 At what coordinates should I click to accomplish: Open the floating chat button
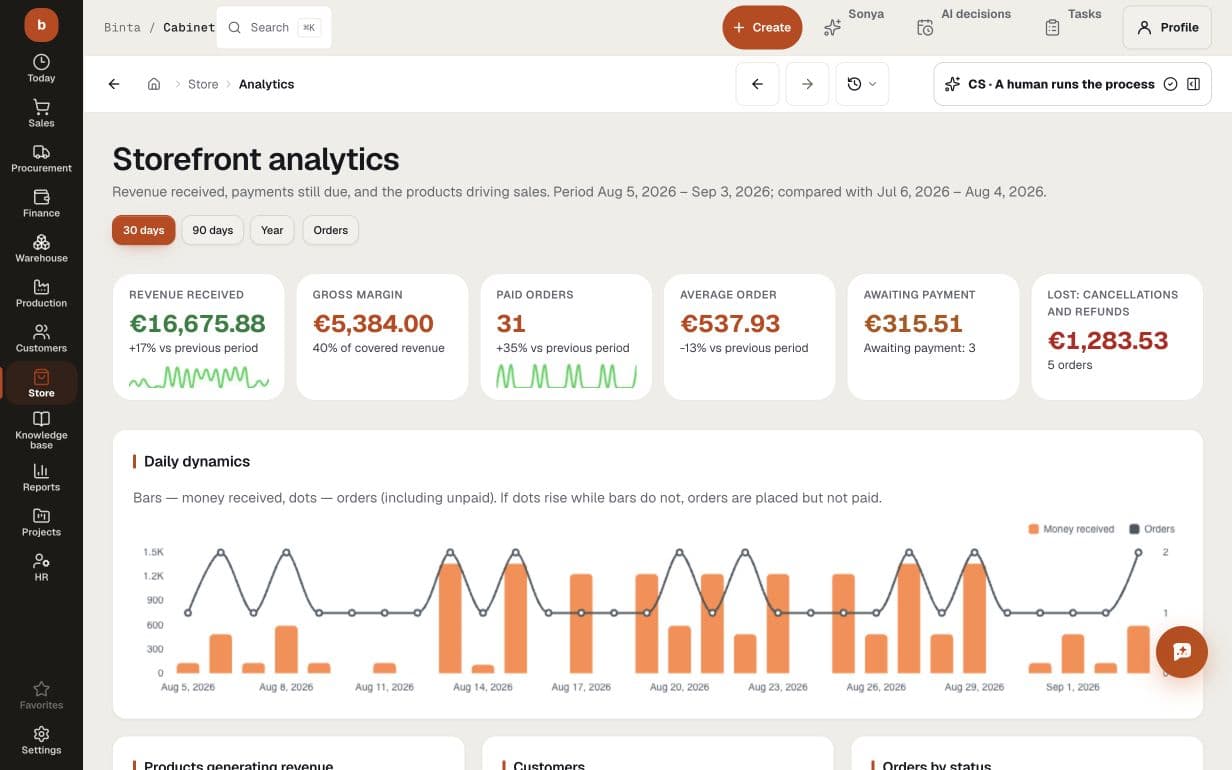(x=1182, y=651)
